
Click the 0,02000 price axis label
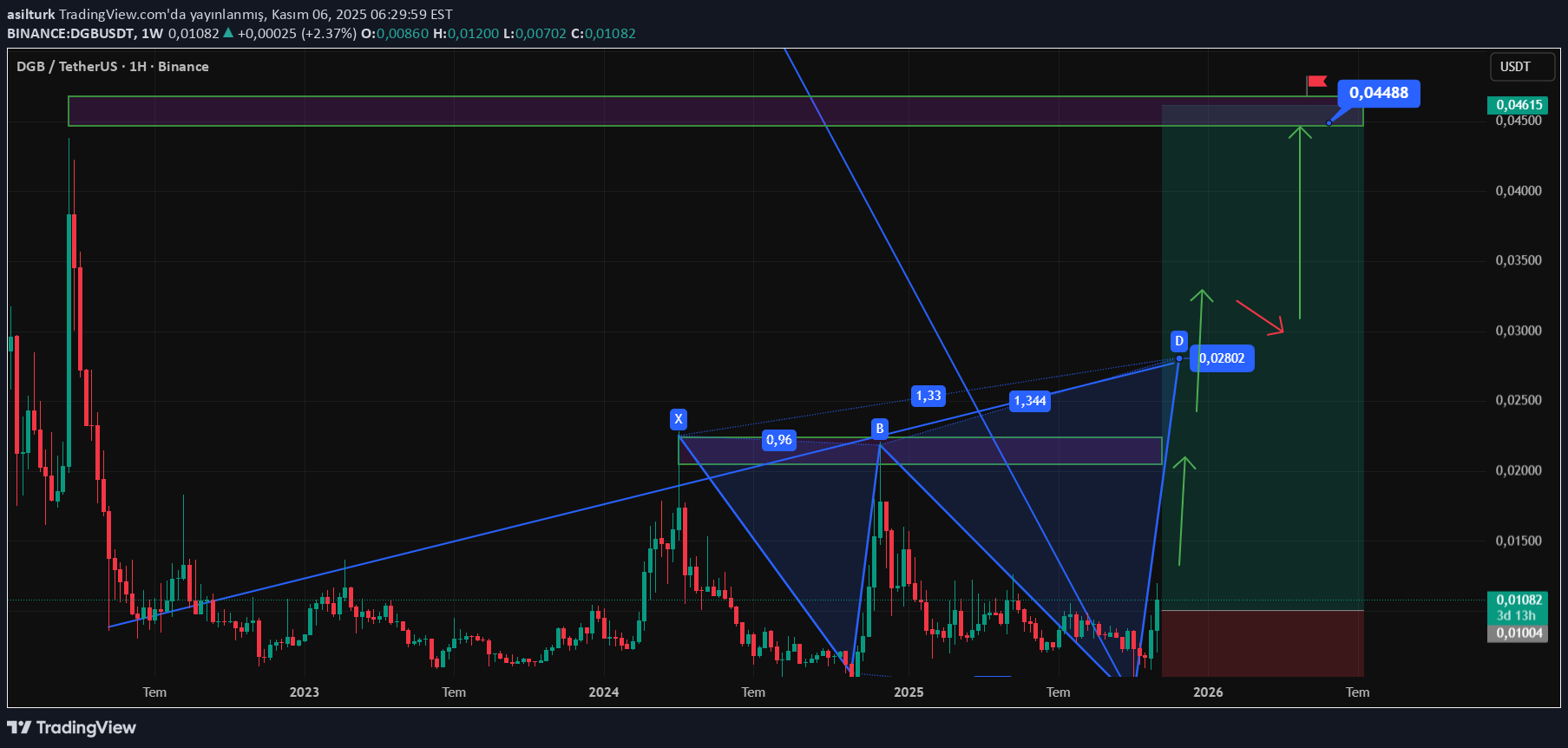click(1519, 470)
